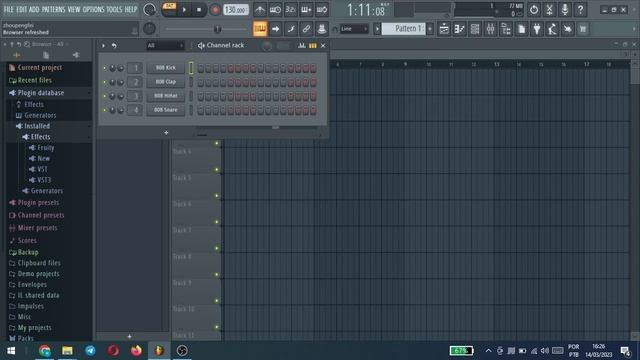Open the EDIT menu
Image resolution: width=640 pixels, height=360 pixels.
(21, 9)
